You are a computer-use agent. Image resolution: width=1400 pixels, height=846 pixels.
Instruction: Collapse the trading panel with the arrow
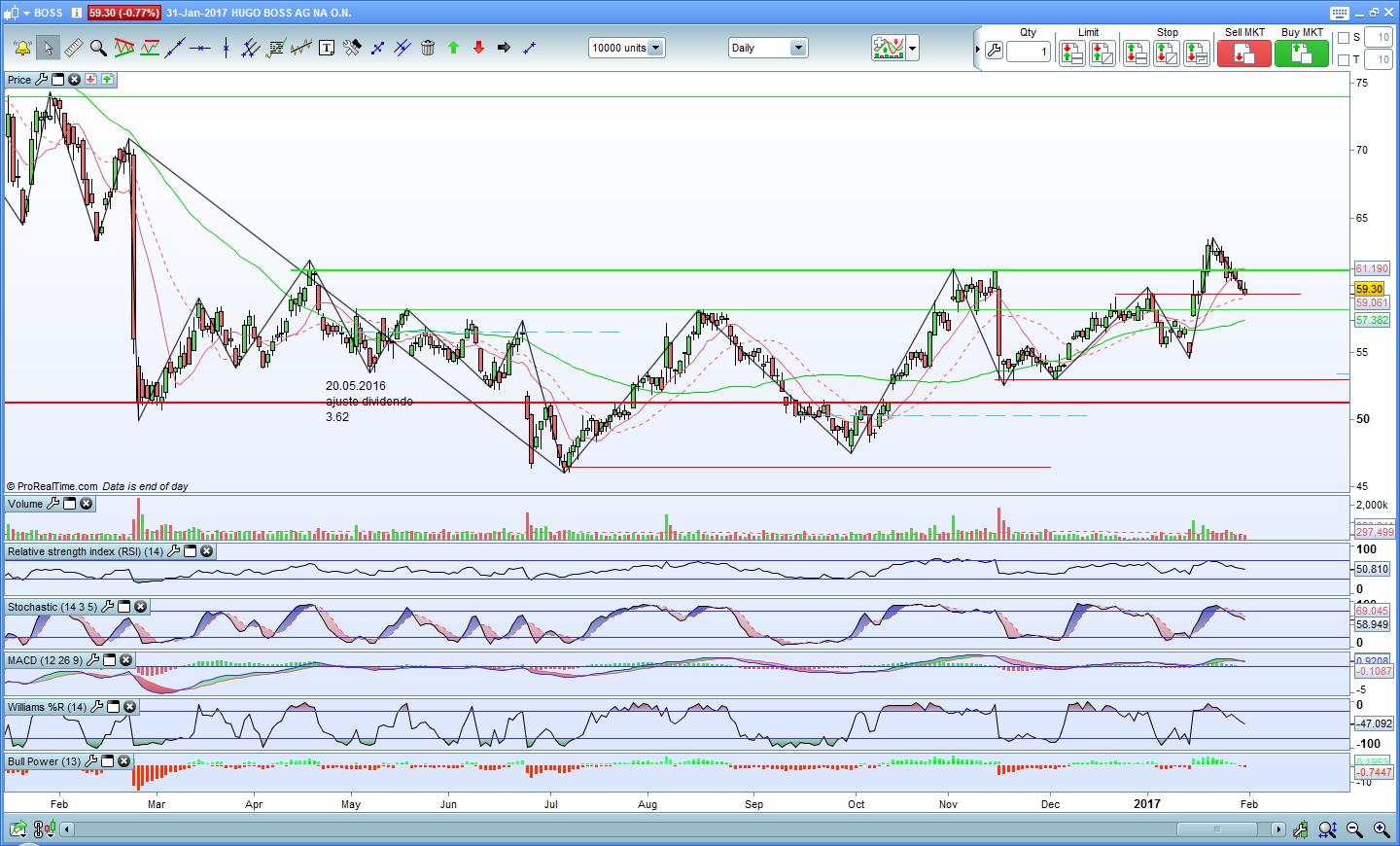(978, 49)
